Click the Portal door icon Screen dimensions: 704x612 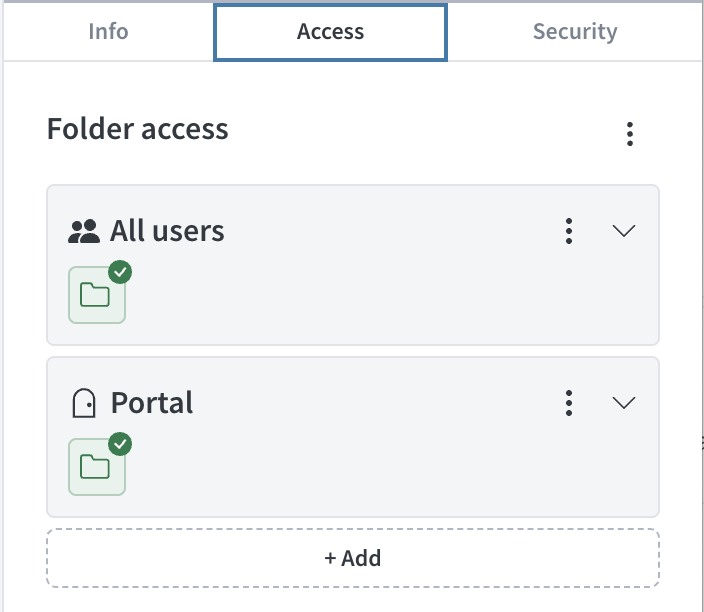coord(84,404)
